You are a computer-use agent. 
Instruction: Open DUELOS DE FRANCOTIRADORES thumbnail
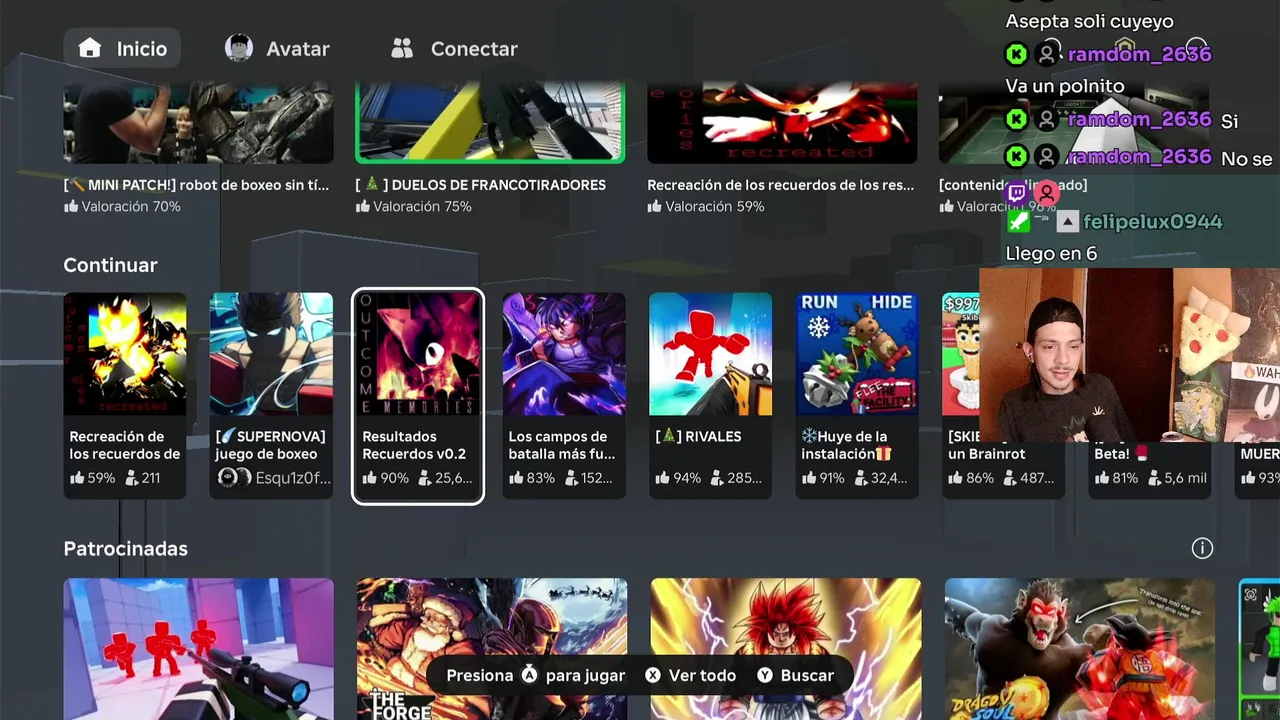pos(490,124)
